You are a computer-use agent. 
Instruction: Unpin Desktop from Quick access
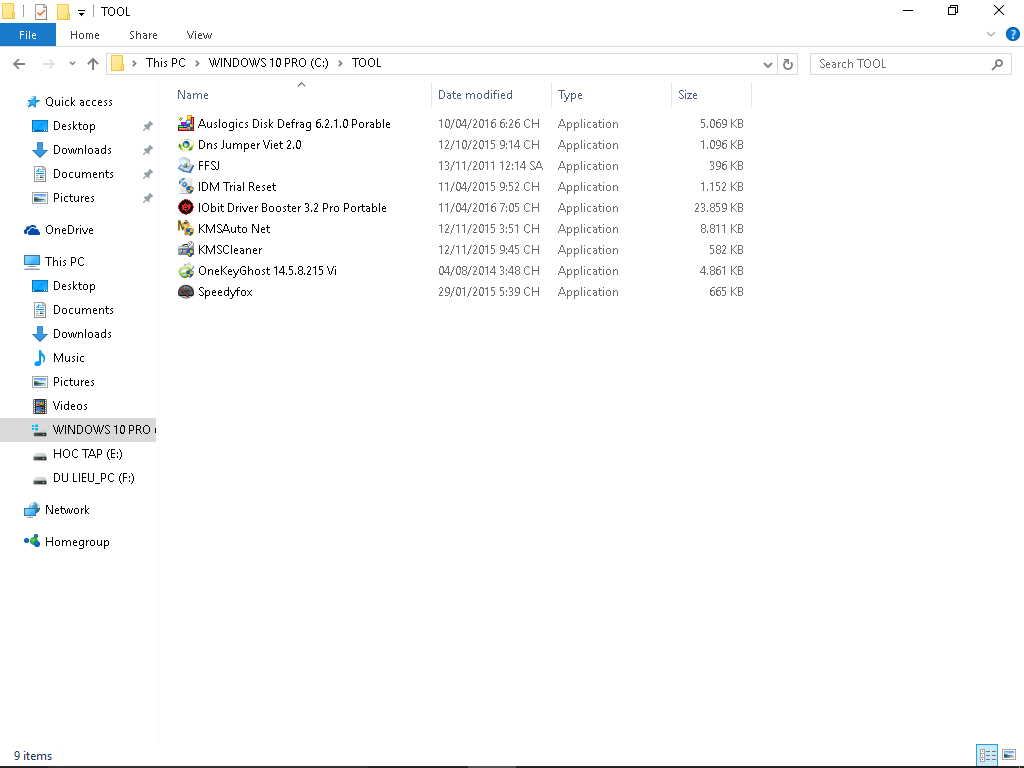[148, 126]
